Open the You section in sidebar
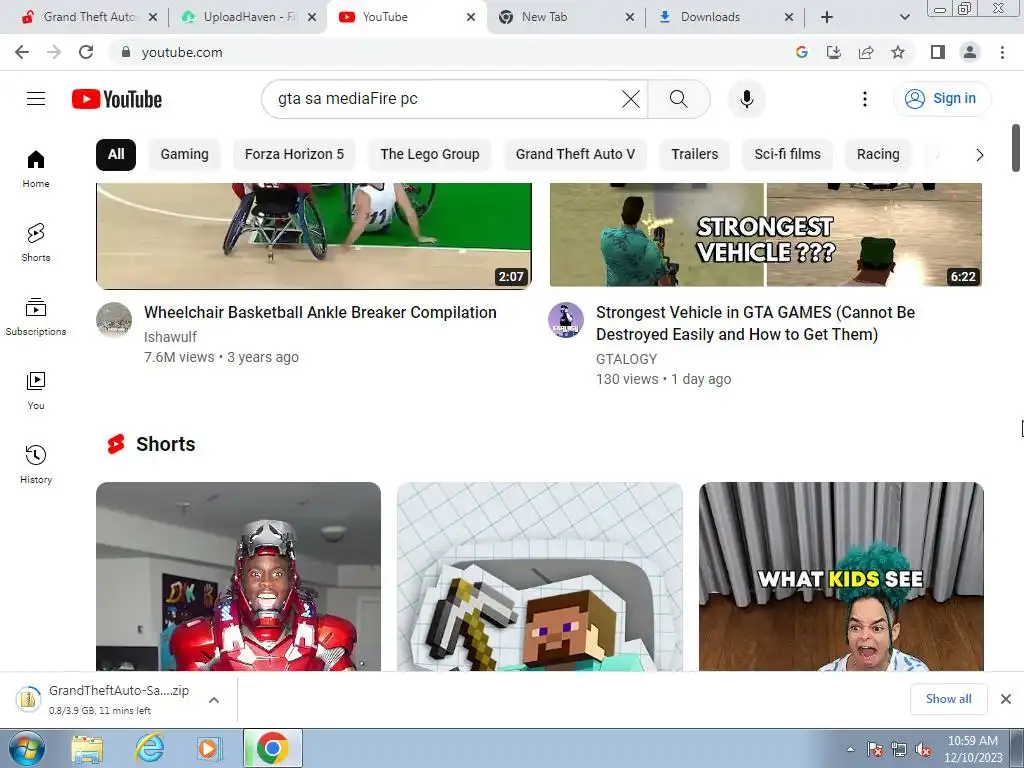Viewport: 1024px width, 768px height. tap(36, 391)
